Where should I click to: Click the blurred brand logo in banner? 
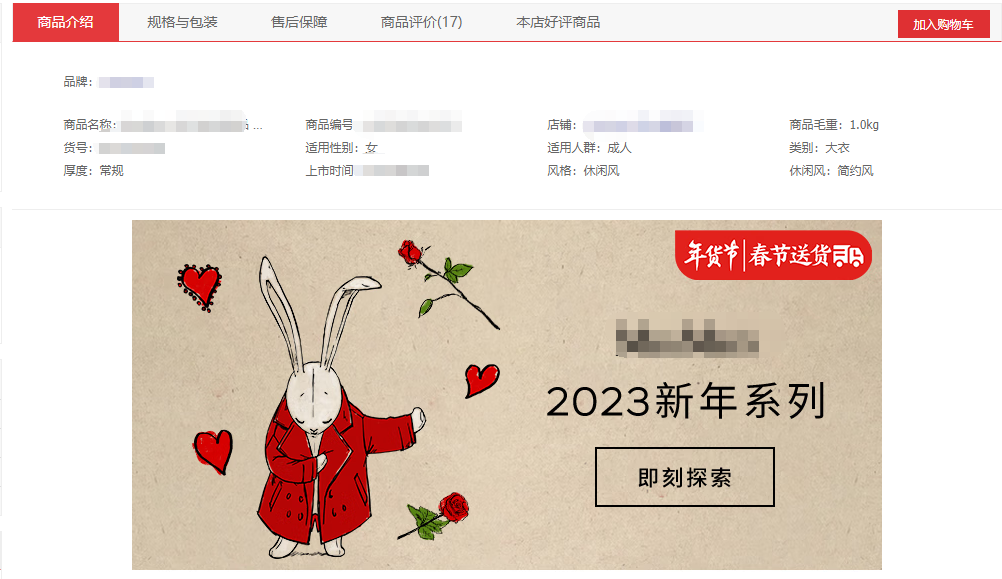click(x=687, y=338)
